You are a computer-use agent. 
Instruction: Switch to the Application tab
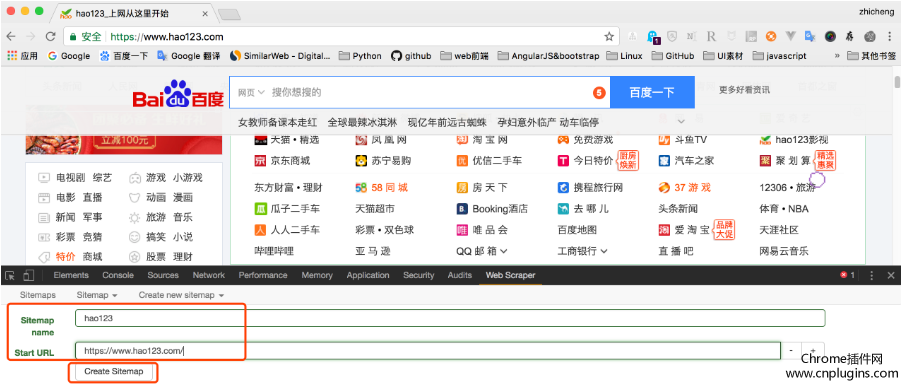[368, 275]
